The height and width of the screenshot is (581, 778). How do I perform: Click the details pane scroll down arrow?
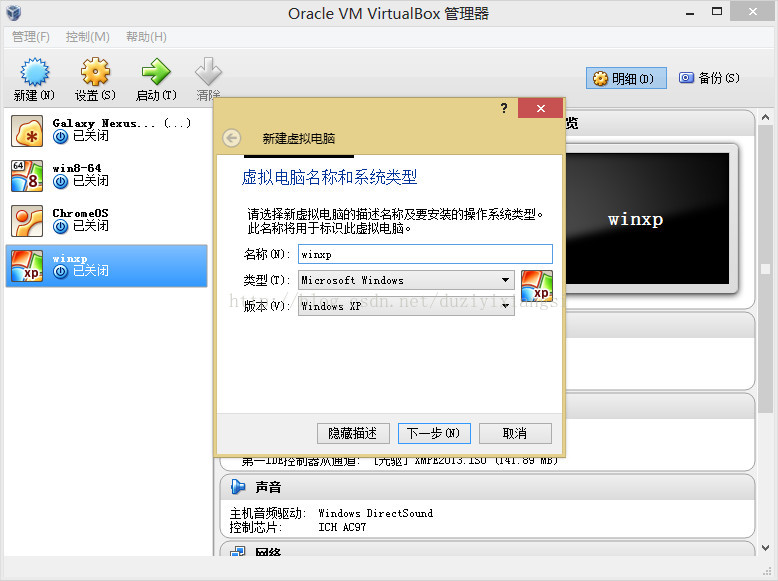766,548
